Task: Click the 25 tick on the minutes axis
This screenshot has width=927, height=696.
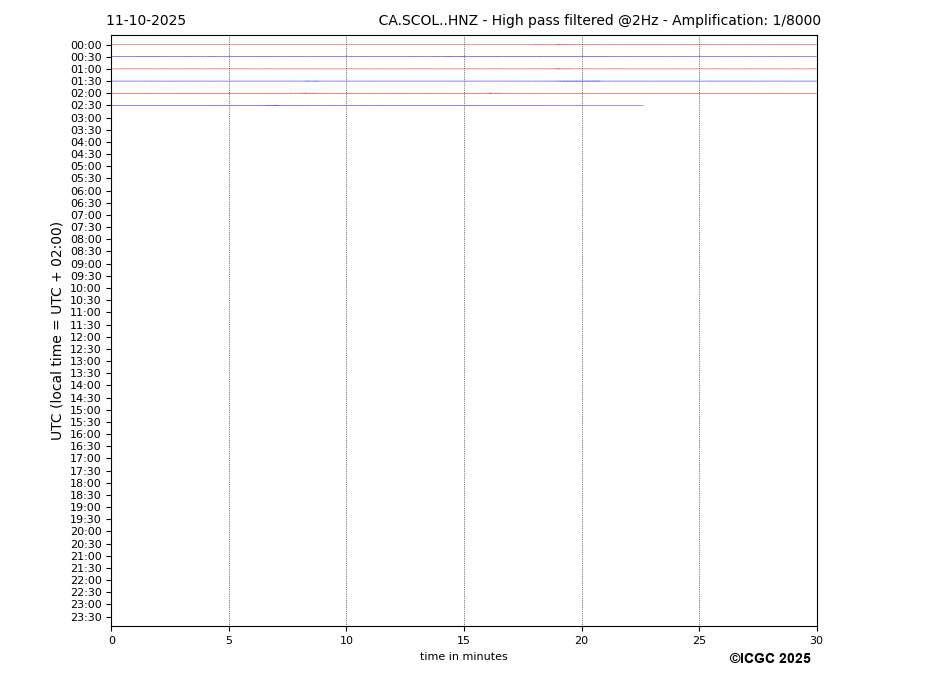Action: click(x=699, y=640)
